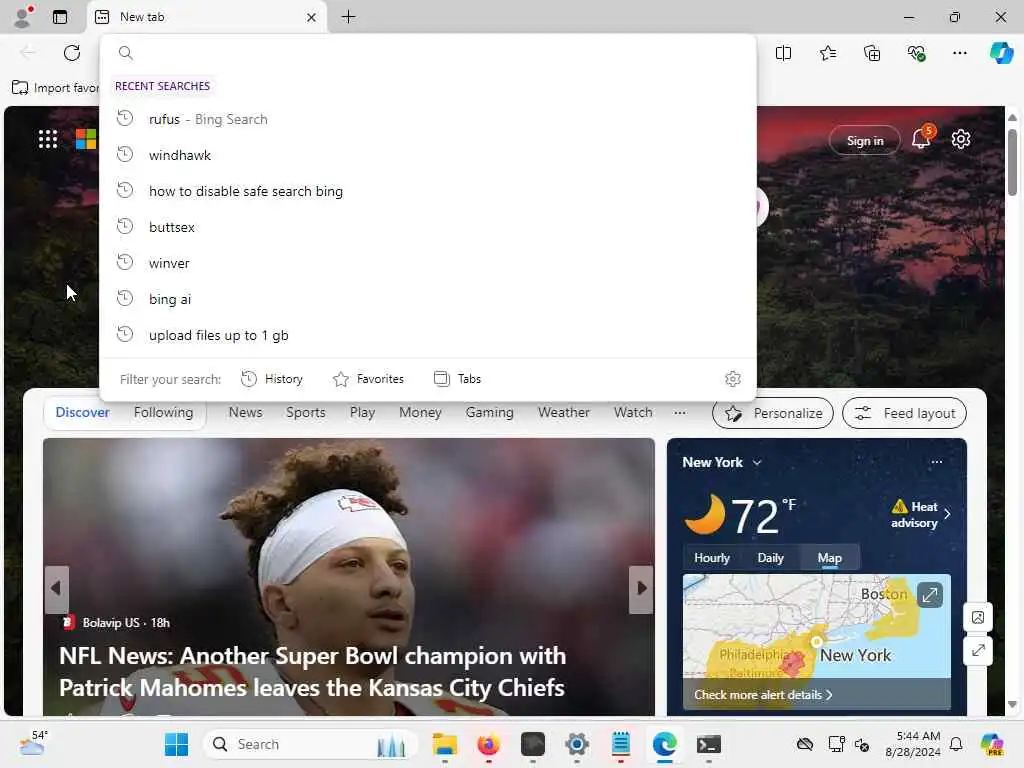Filter search by Favorites

click(x=368, y=379)
